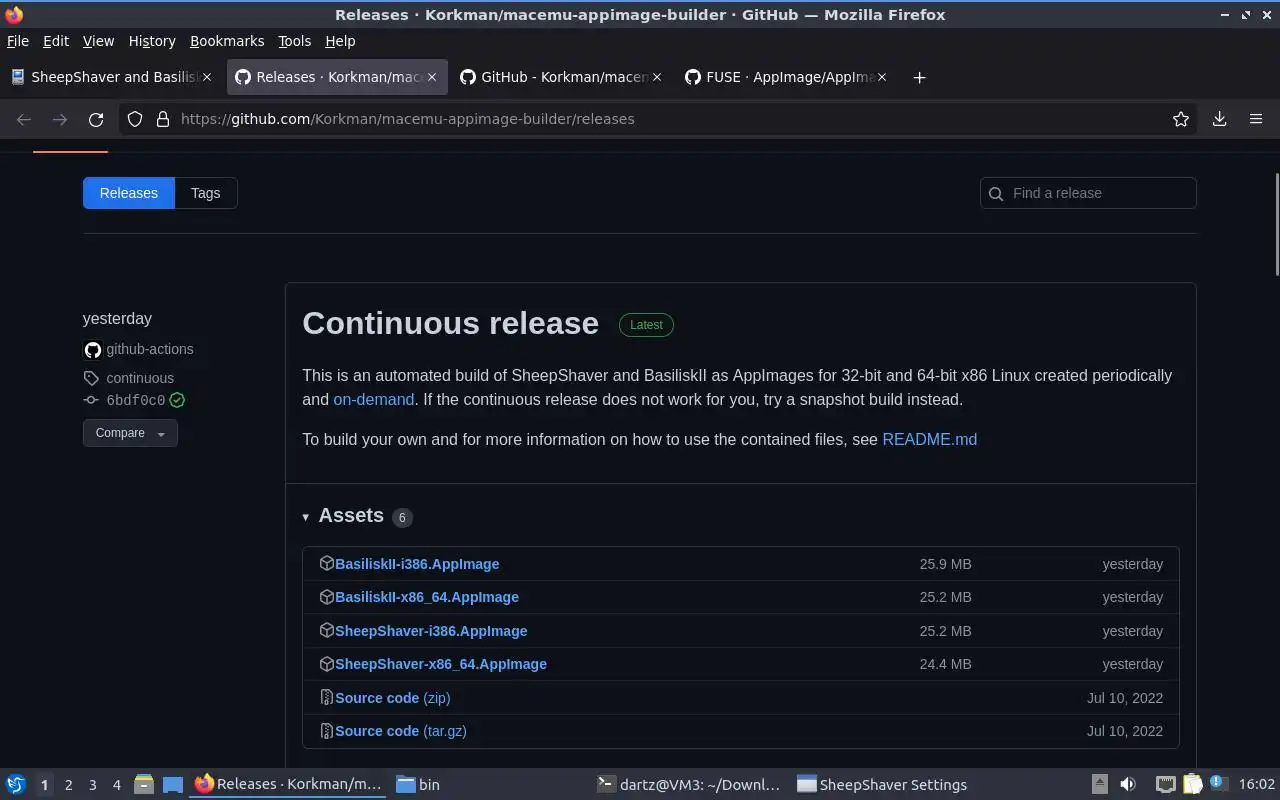1280x800 pixels.
Task: Bookmark this page with the star icon
Action: coord(1181,119)
